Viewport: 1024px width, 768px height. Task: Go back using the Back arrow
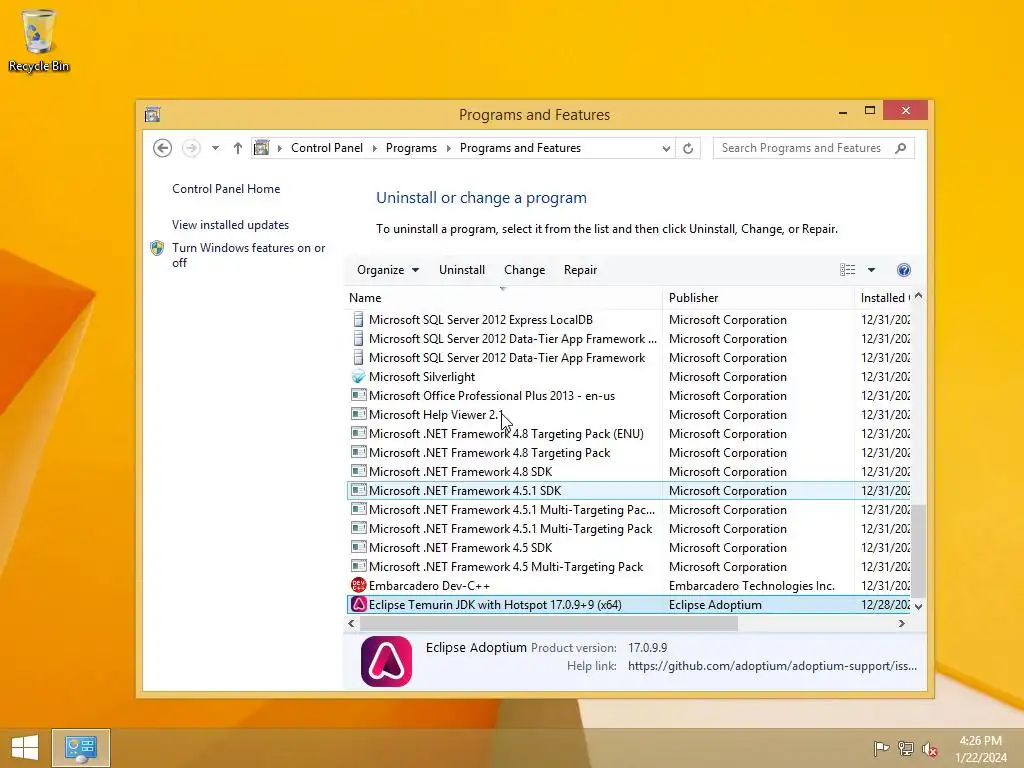pos(163,148)
